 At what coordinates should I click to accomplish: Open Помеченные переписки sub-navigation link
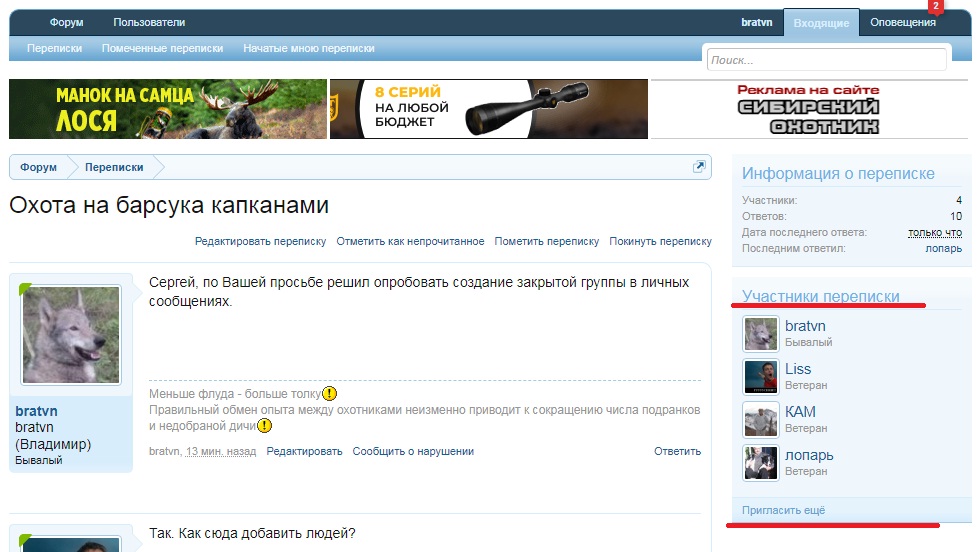(x=162, y=48)
